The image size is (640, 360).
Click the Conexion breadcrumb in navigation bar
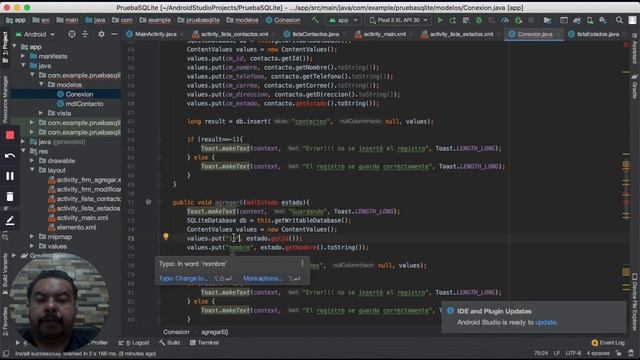click(283, 20)
